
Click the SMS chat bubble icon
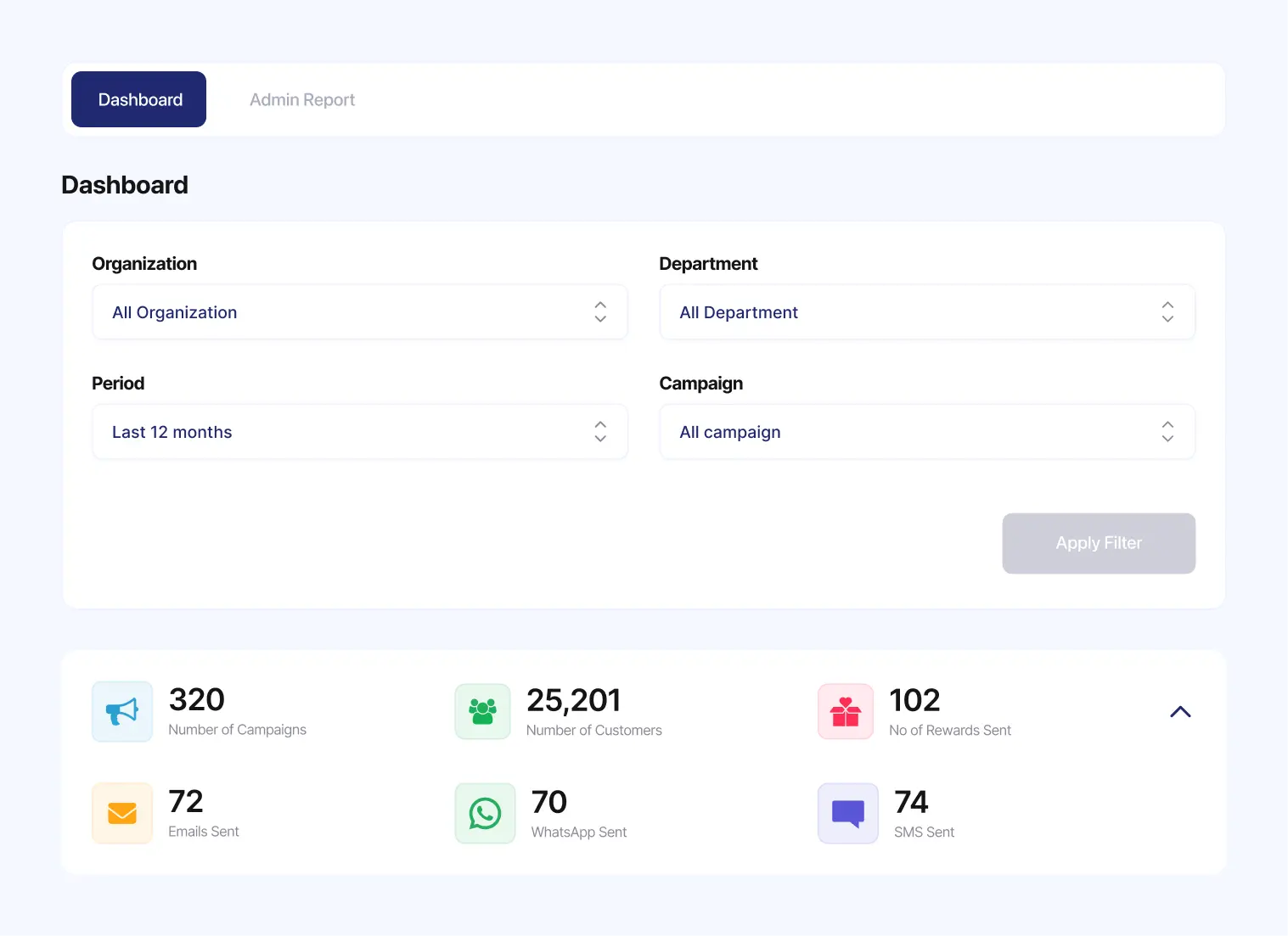pos(846,812)
